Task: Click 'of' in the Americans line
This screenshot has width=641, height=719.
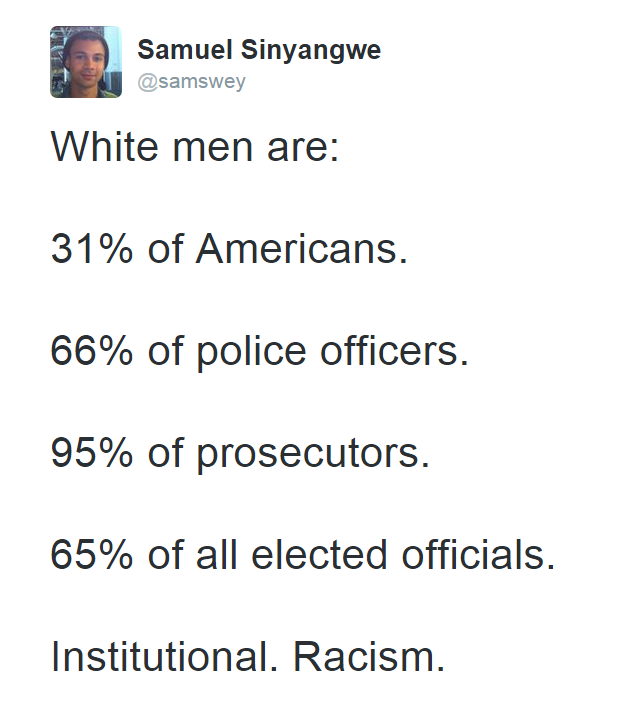Action: (166, 249)
